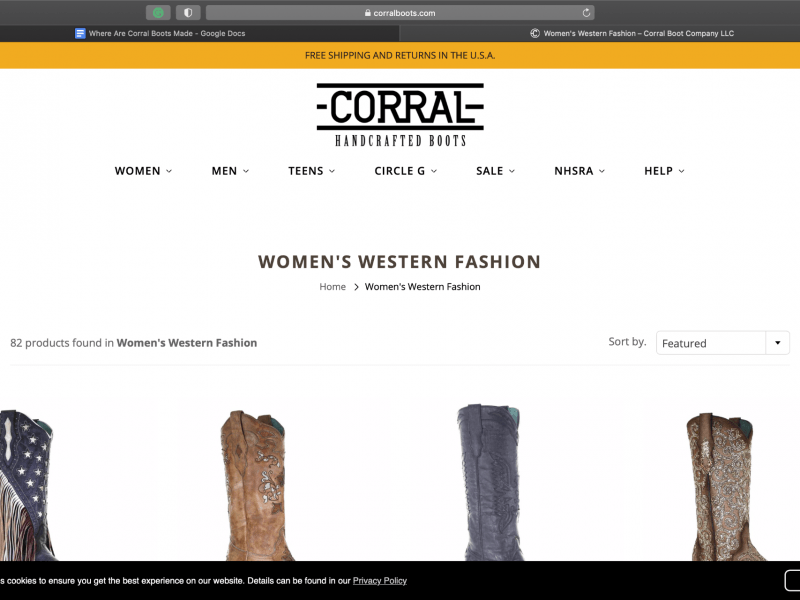Open the Privacy Policy link
The image size is (800, 600).
[380, 581]
